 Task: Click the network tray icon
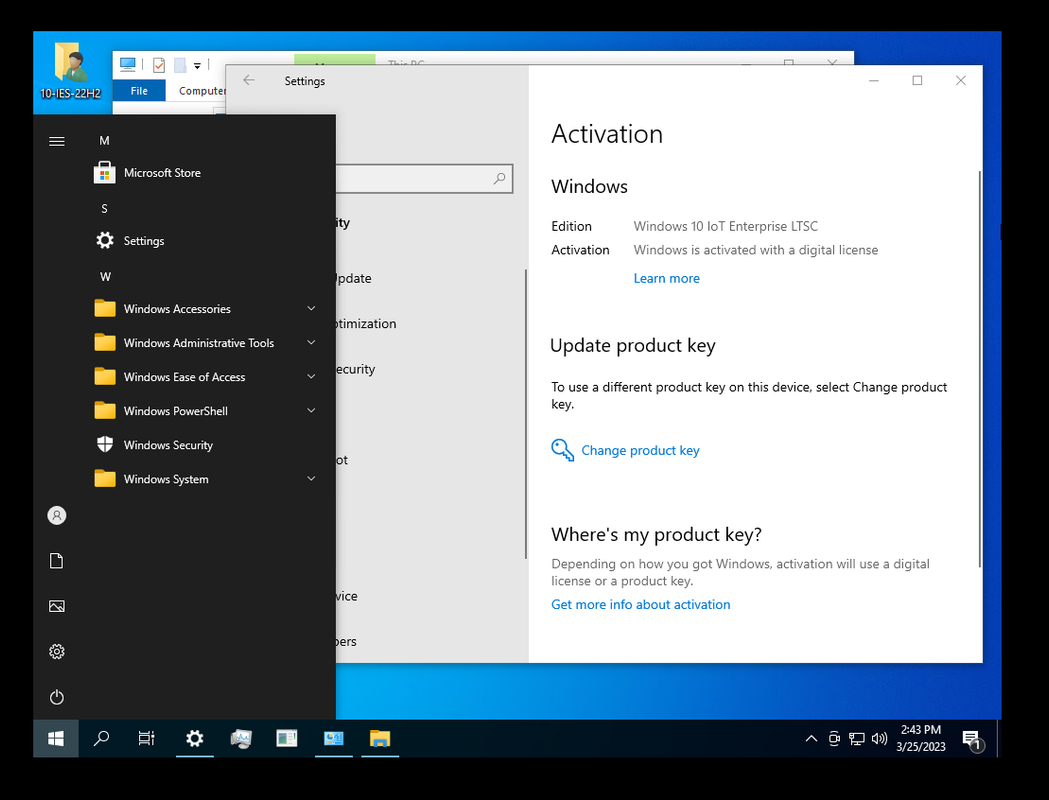(x=856, y=738)
